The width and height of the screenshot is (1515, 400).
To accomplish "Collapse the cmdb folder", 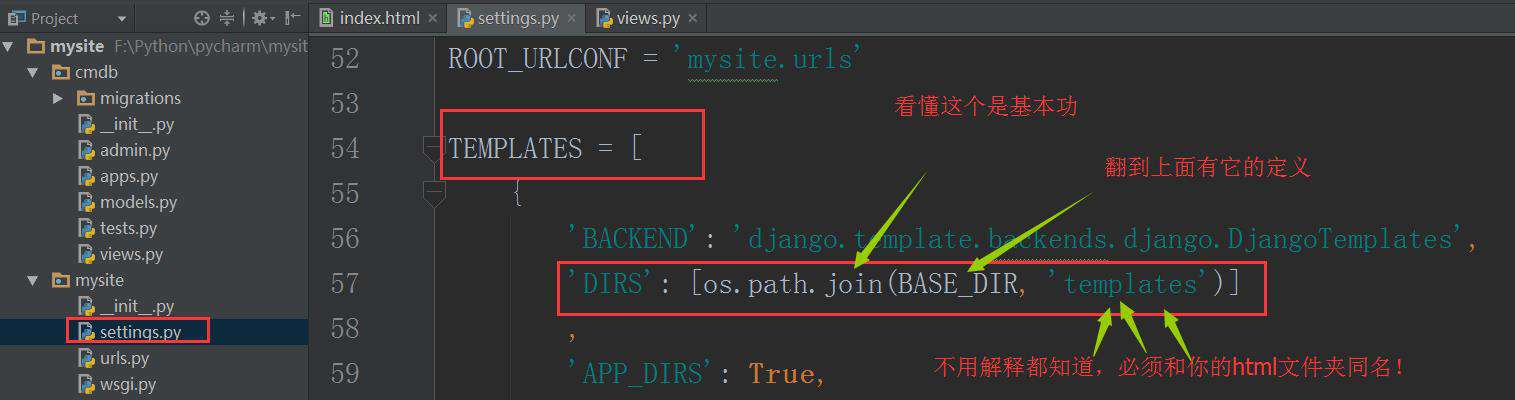I will tap(33, 72).
